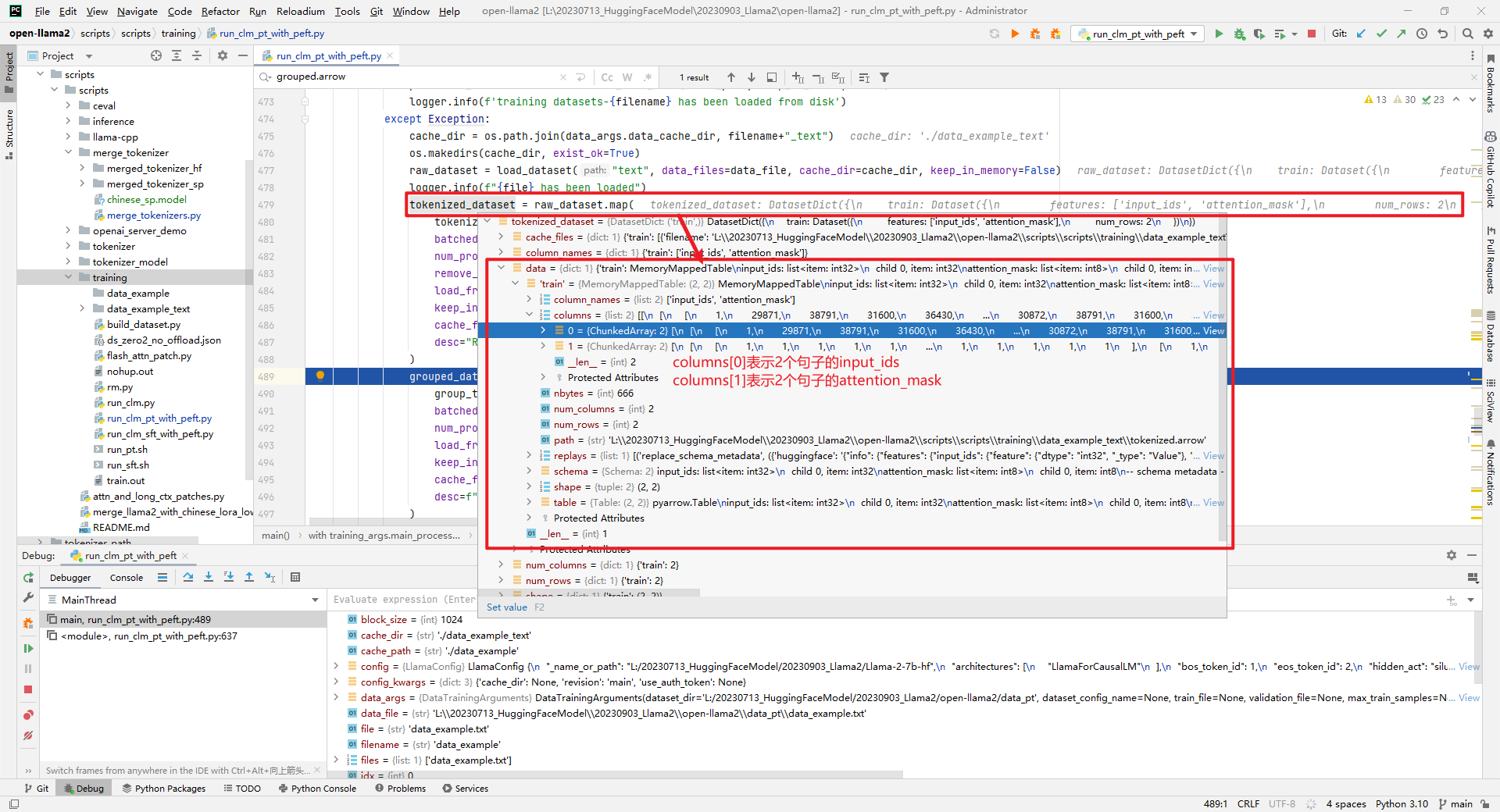Expand the MainThread selector dropdown

coord(315,600)
